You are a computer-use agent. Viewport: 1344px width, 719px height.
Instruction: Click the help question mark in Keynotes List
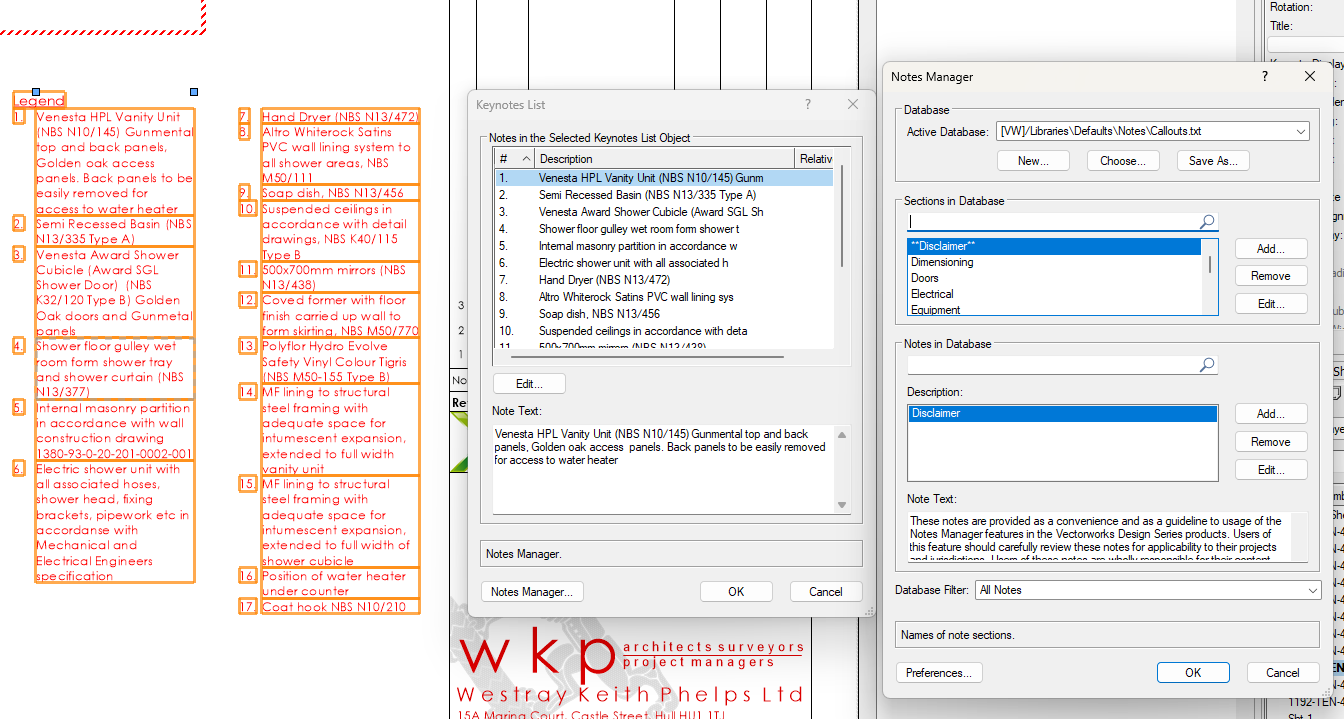click(807, 104)
